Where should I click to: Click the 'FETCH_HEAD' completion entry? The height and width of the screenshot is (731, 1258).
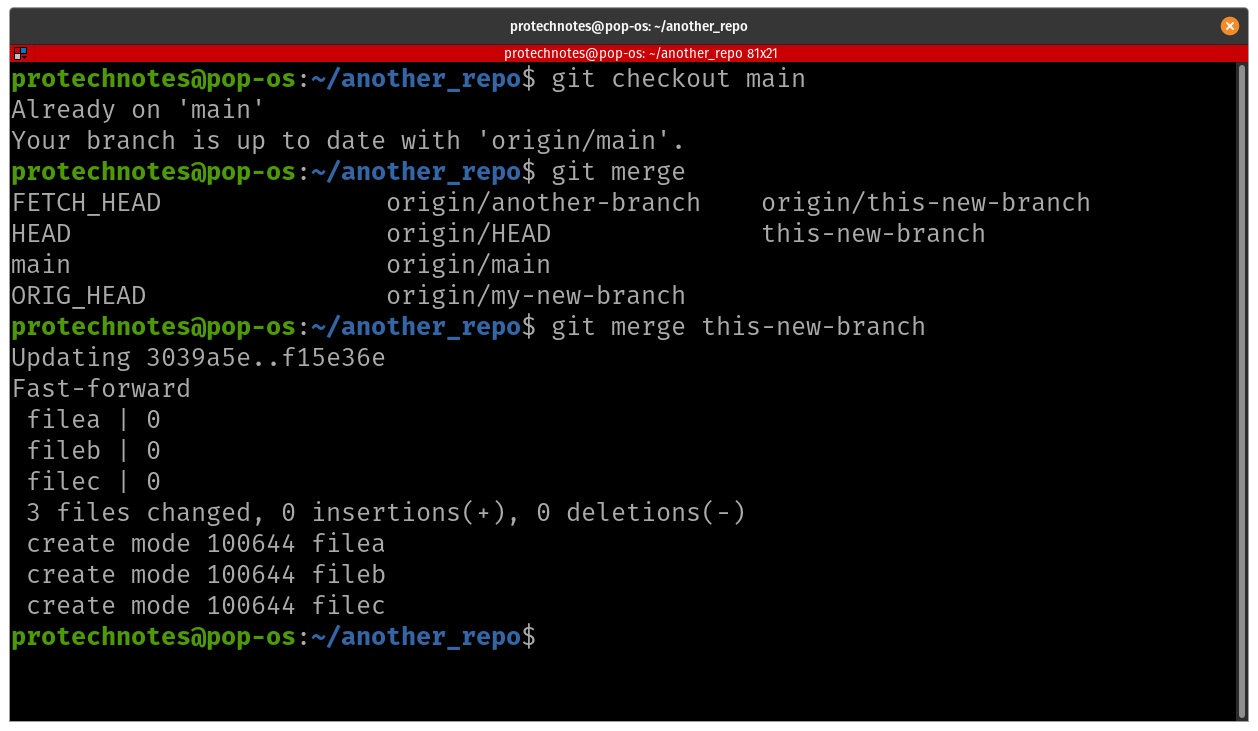click(x=86, y=203)
